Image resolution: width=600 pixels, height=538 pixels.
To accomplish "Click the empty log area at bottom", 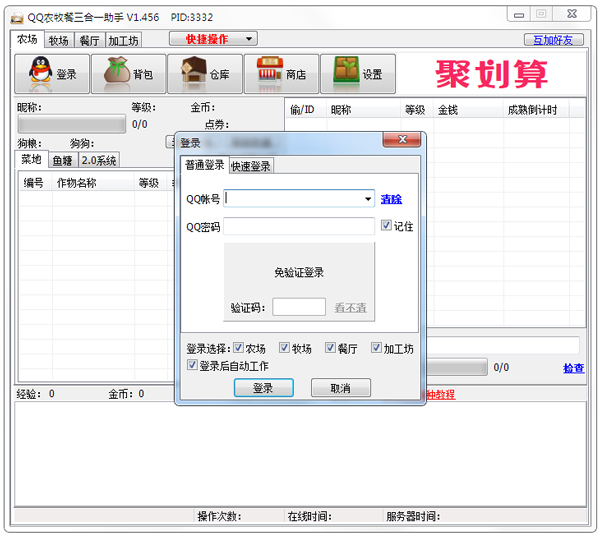I will point(300,455).
